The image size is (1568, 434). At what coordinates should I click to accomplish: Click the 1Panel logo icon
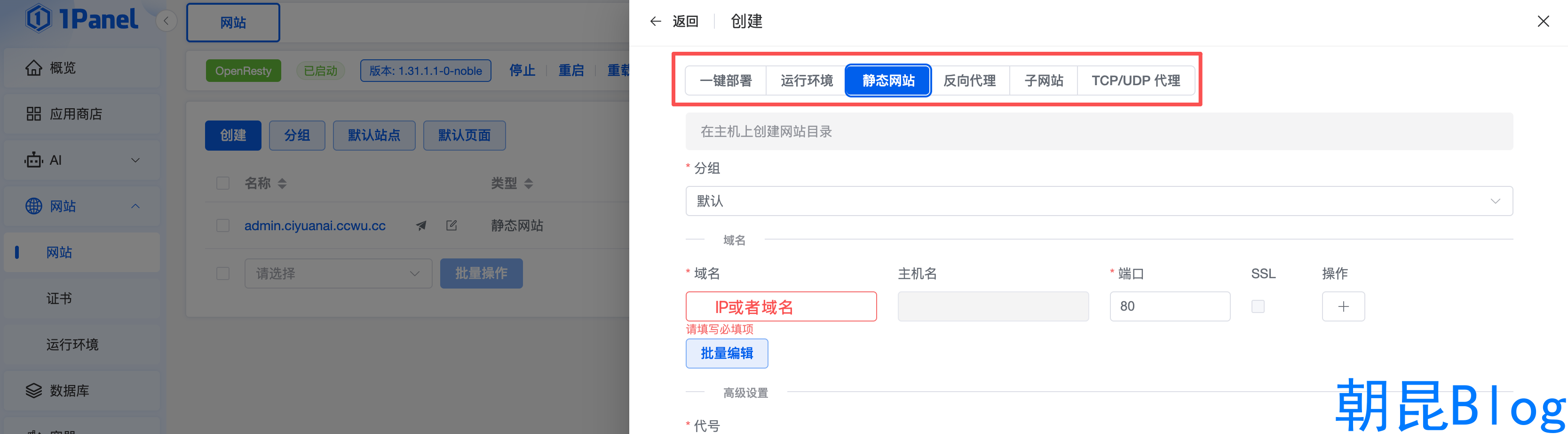click(x=39, y=18)
